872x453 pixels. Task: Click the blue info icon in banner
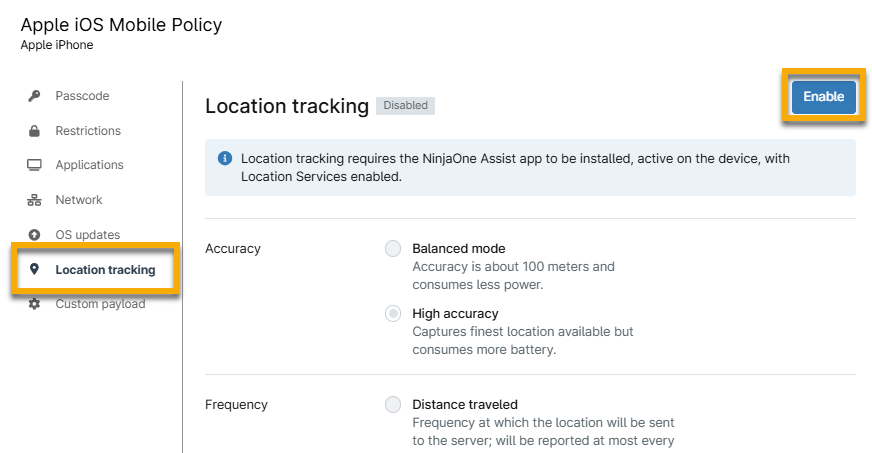pyautogui.click(x=224, y=158)
